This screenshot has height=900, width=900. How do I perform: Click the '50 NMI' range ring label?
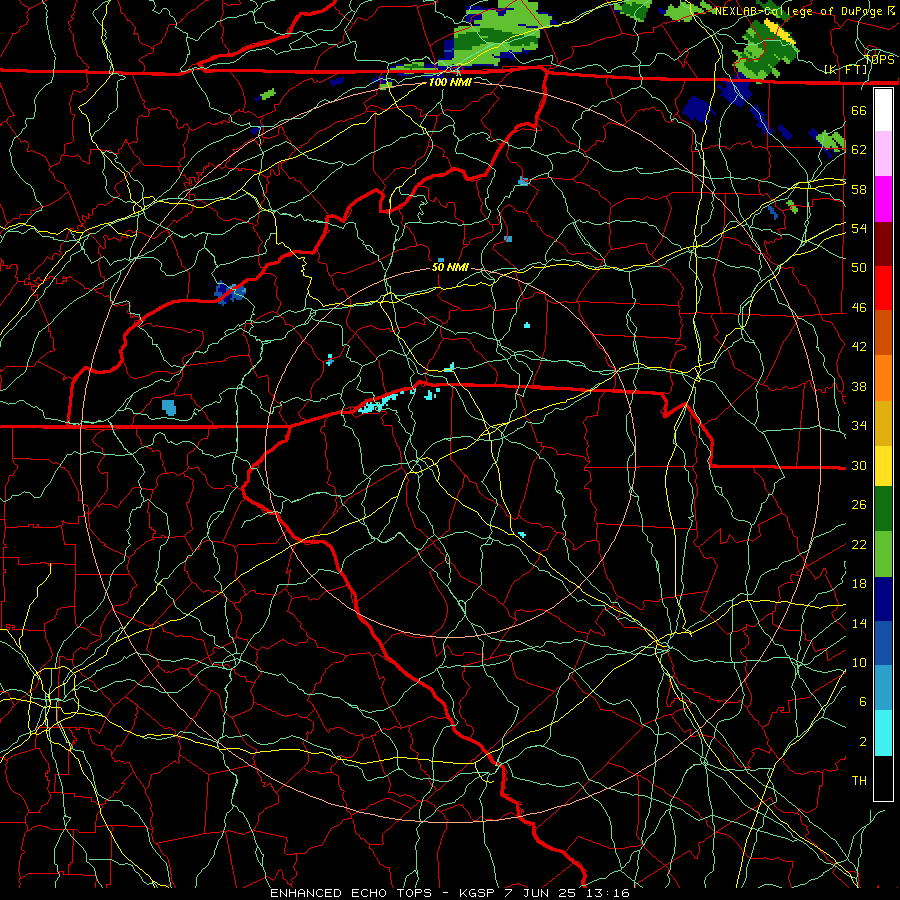pyautogui.click(x=450, y=267)
